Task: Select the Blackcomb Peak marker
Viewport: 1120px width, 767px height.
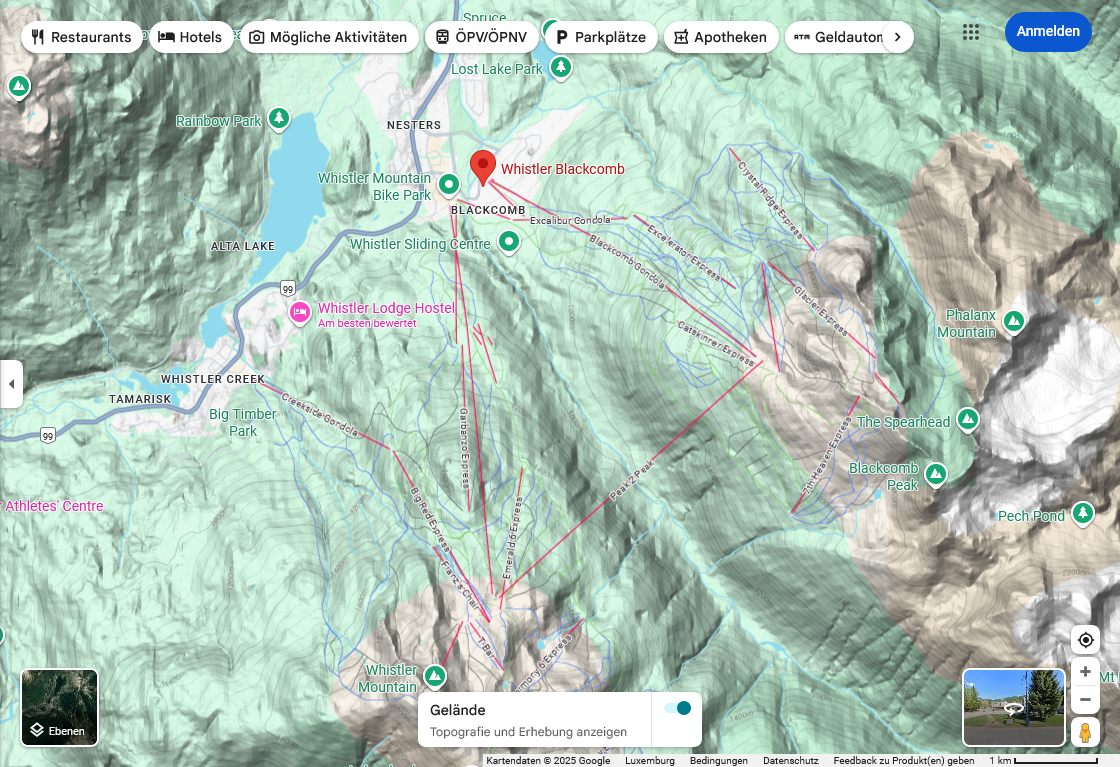Action: [x=936, y=474]
